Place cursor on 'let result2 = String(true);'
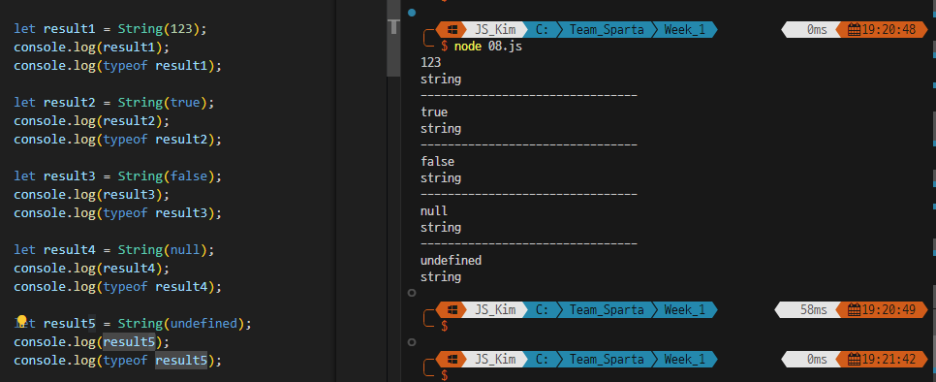Viewport: 936px width, 382px height. point(114,103)
